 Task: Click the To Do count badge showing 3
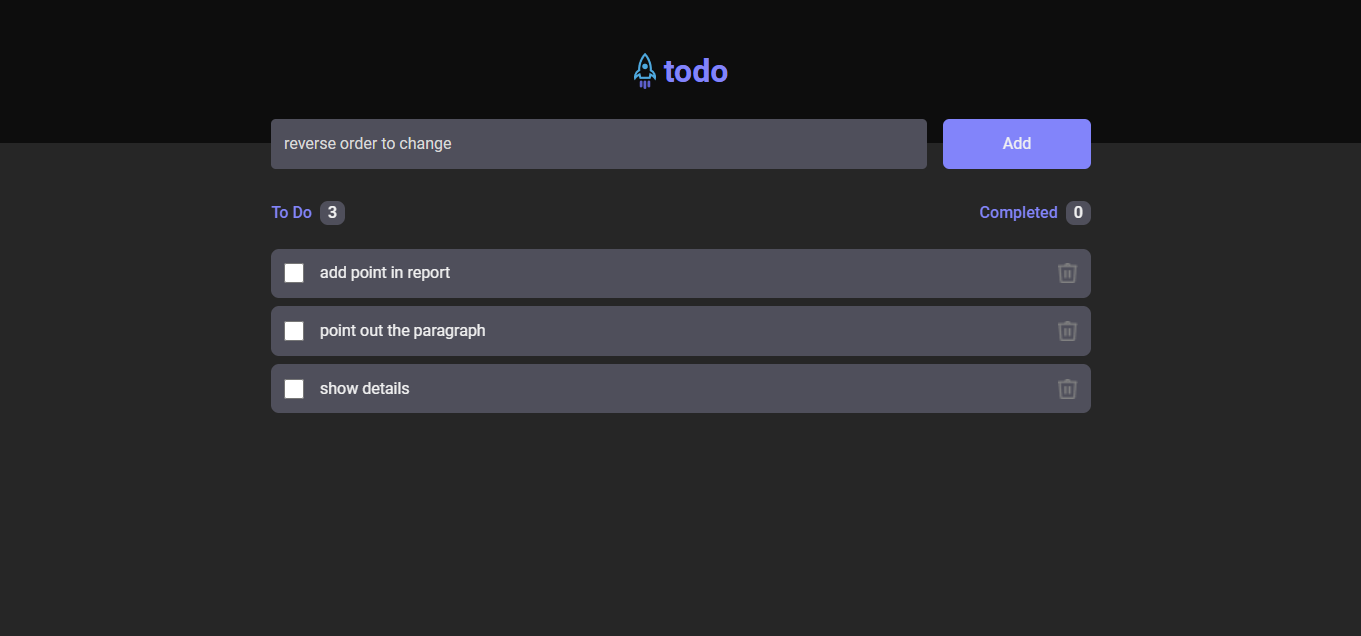(332, 212)
